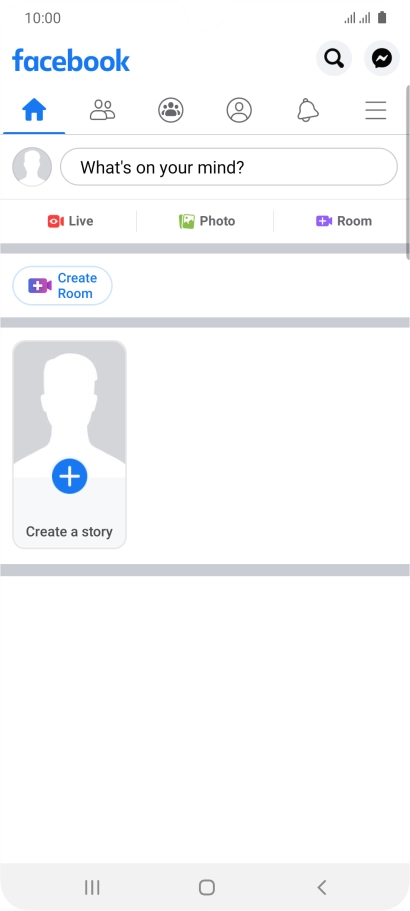The height and width of the screenshot is (911, 410).
Task: Tap the profile picture avatar beside post box
Action: [32, 167]
